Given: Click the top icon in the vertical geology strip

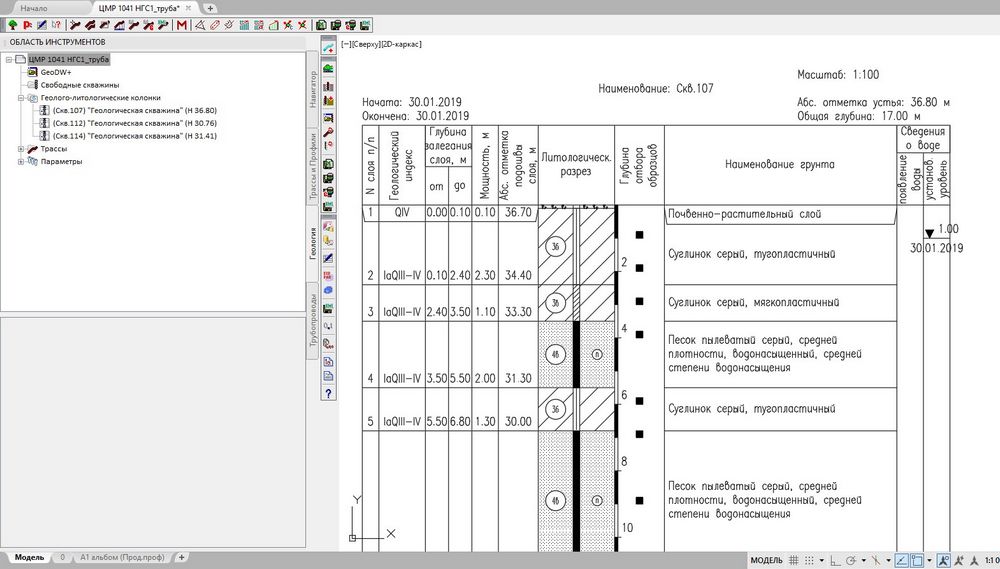Looking at the screenshot, I should 329,47.
